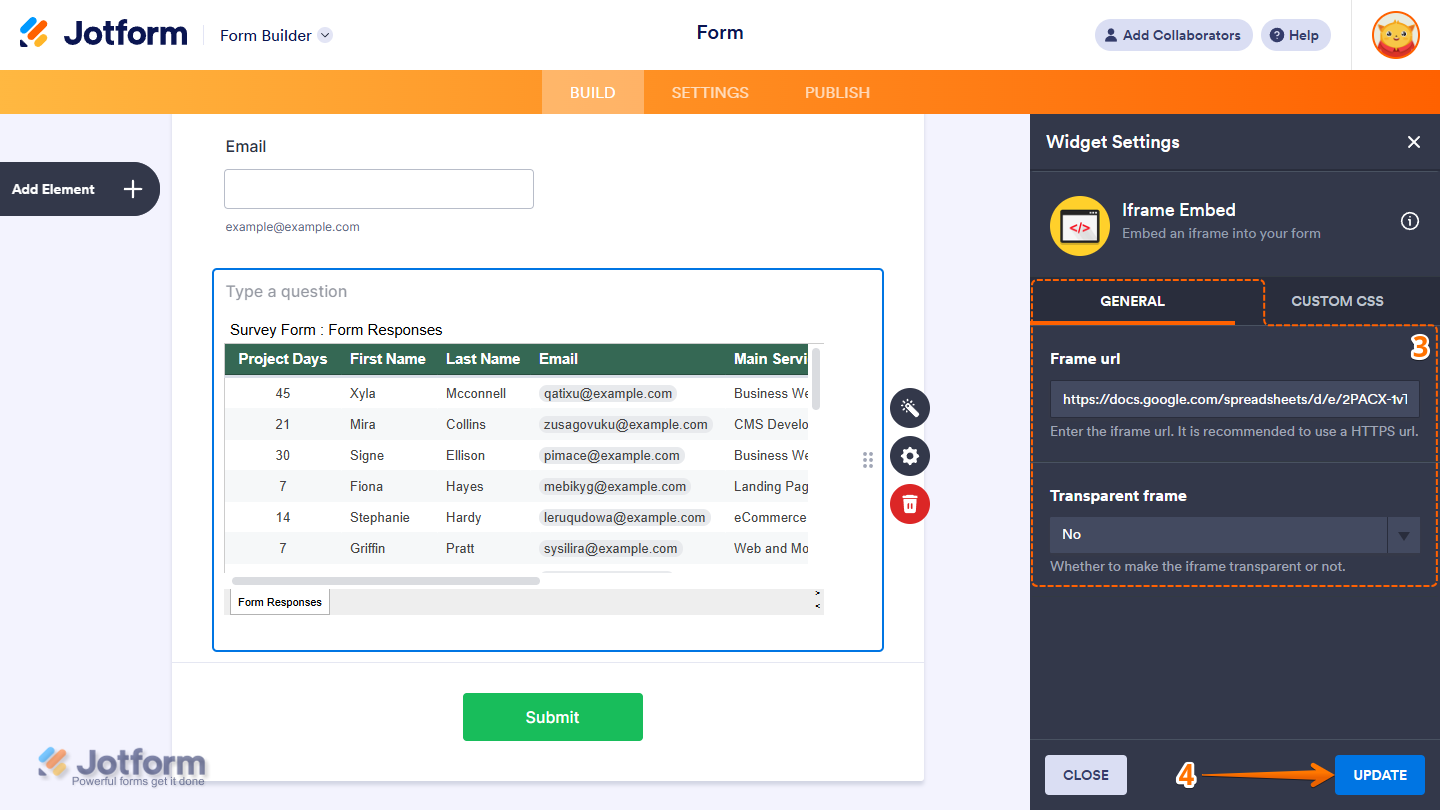Click the sysilira@example.com cell
This screenshot has height=810, width=1440.
(x=611, y=549)
